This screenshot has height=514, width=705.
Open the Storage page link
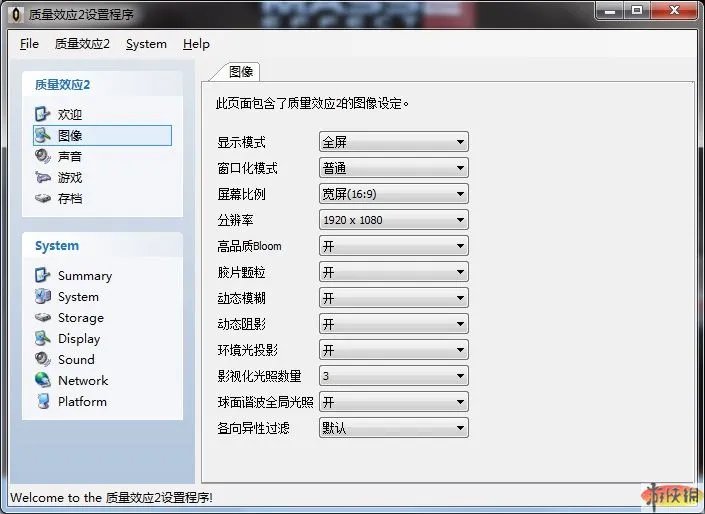(81, 317)
